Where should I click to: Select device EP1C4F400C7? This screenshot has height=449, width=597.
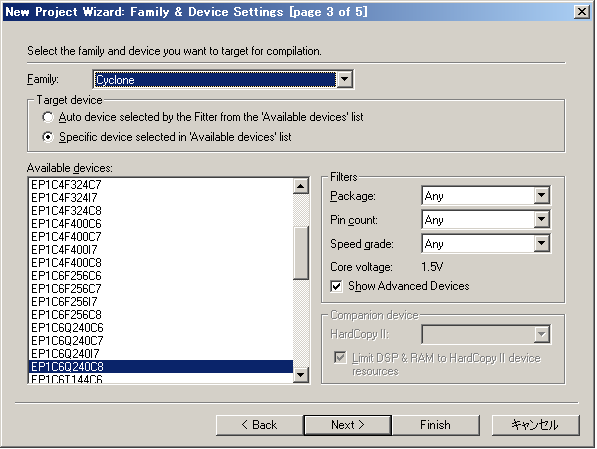(161, 237)
